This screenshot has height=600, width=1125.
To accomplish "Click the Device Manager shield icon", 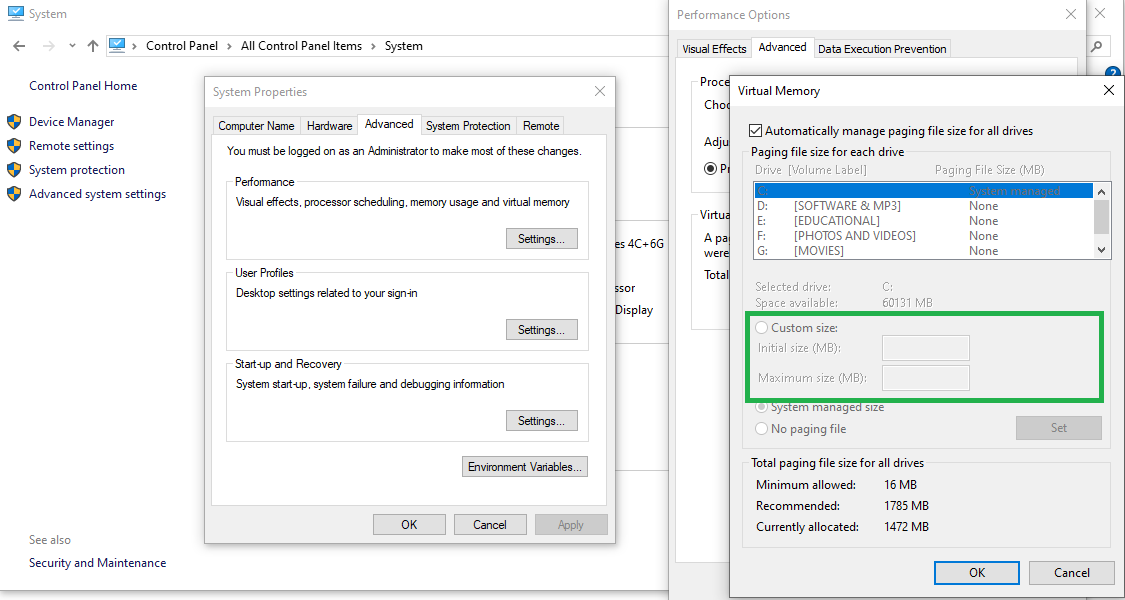I will tap(14, 121).
